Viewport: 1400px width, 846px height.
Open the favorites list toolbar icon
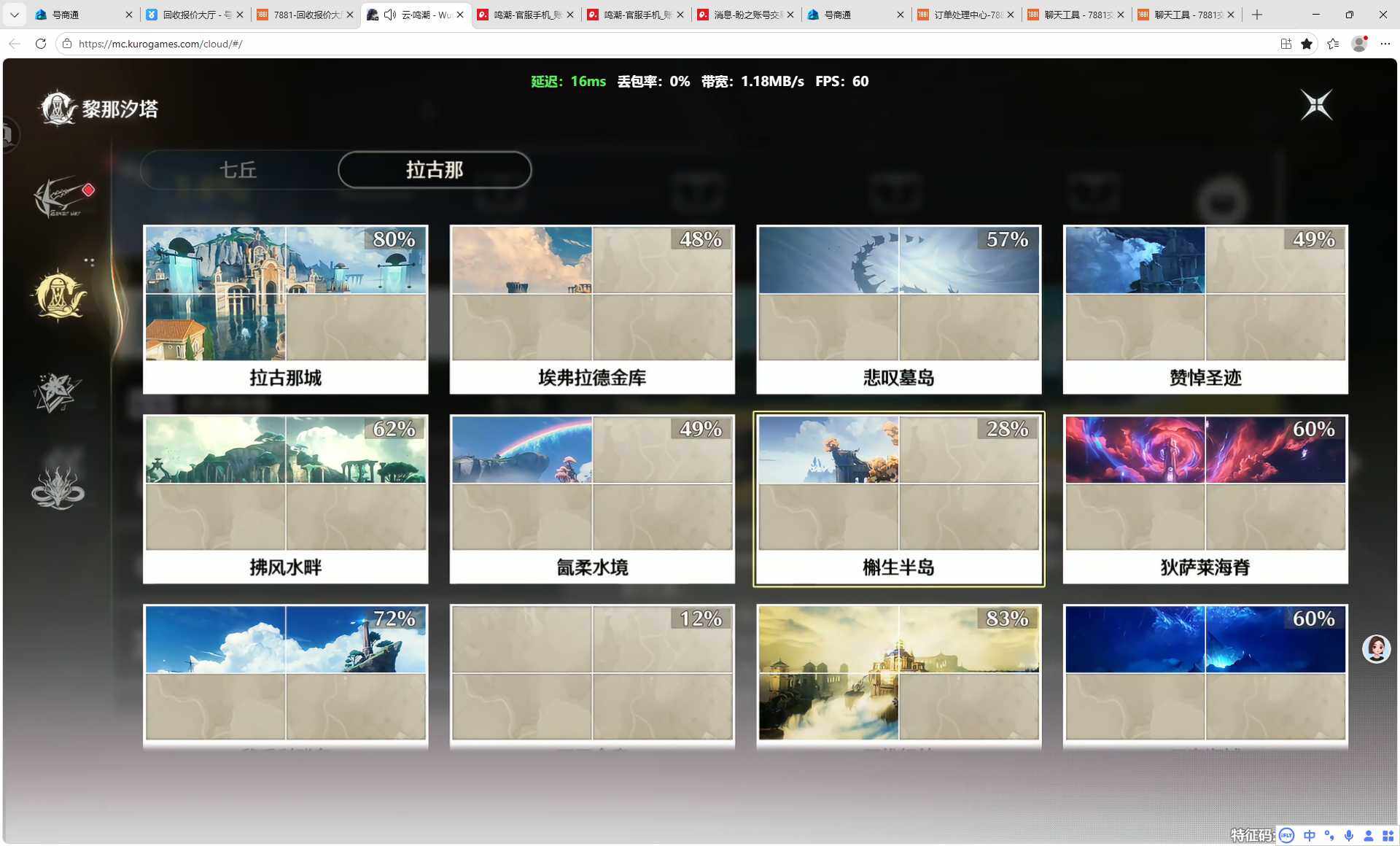[x=1333, y=44]
